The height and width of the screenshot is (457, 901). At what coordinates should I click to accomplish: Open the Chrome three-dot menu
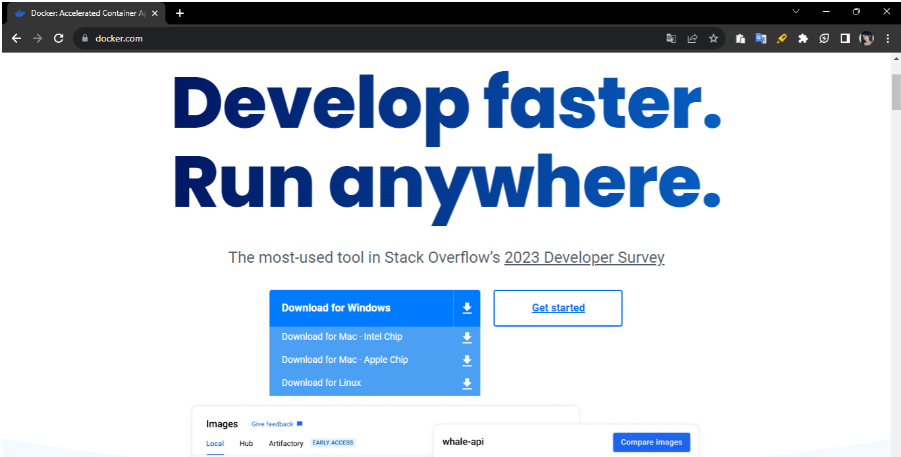pos(888,39)
